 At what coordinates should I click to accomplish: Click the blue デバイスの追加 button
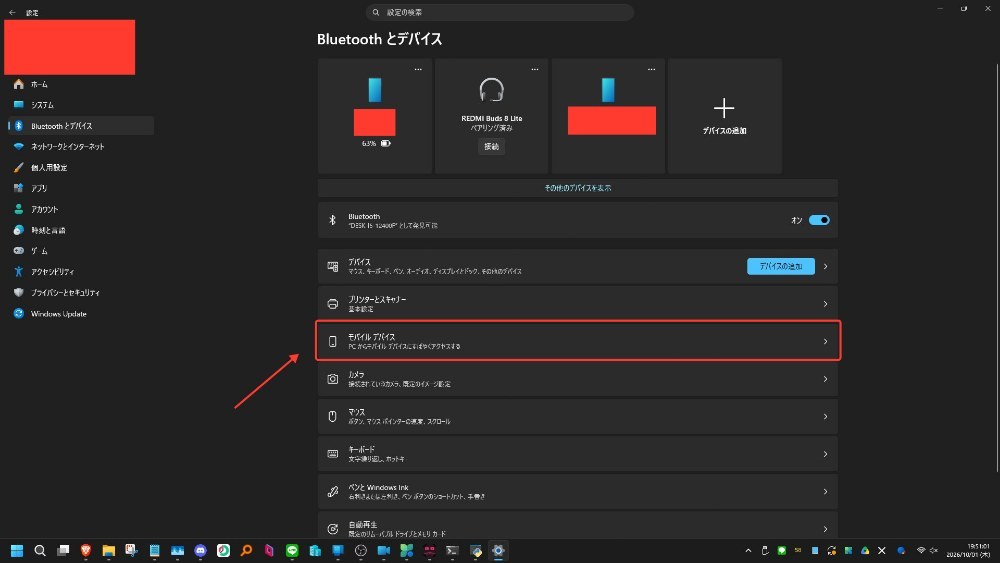[x=781, y=267]
